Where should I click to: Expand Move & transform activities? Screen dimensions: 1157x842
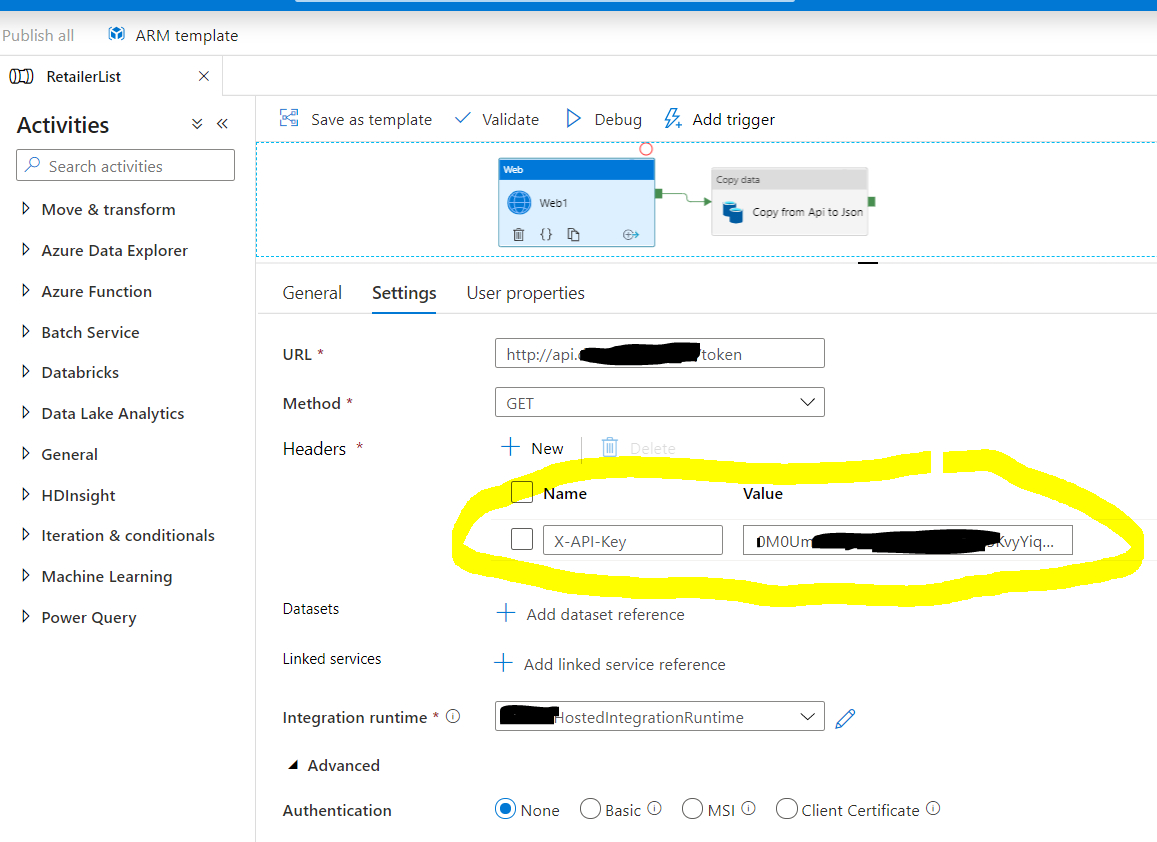pos(26,209)
